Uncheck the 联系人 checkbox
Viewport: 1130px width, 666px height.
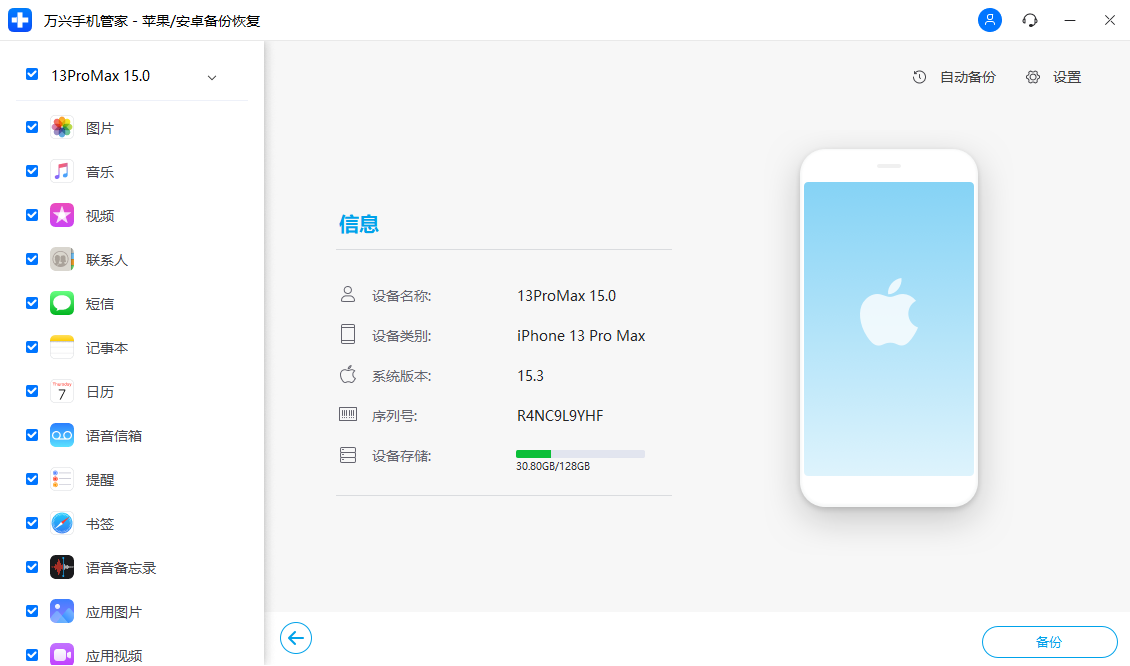[x=32, y=259]
